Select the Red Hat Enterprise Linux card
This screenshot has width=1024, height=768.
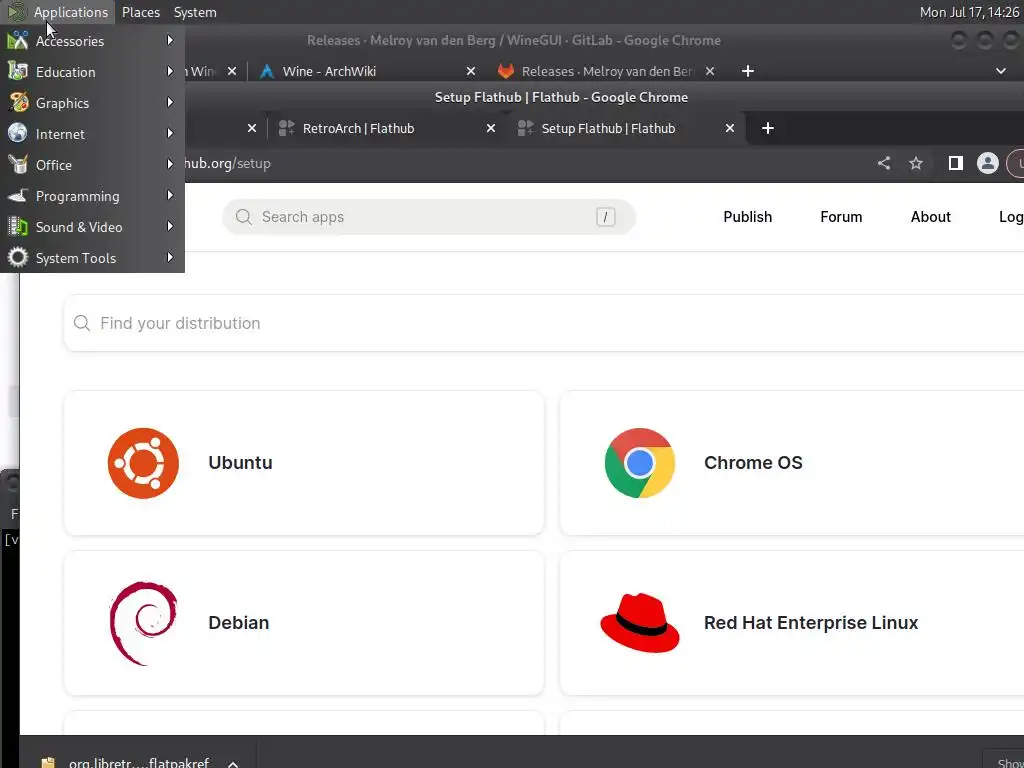pos(792,623)
